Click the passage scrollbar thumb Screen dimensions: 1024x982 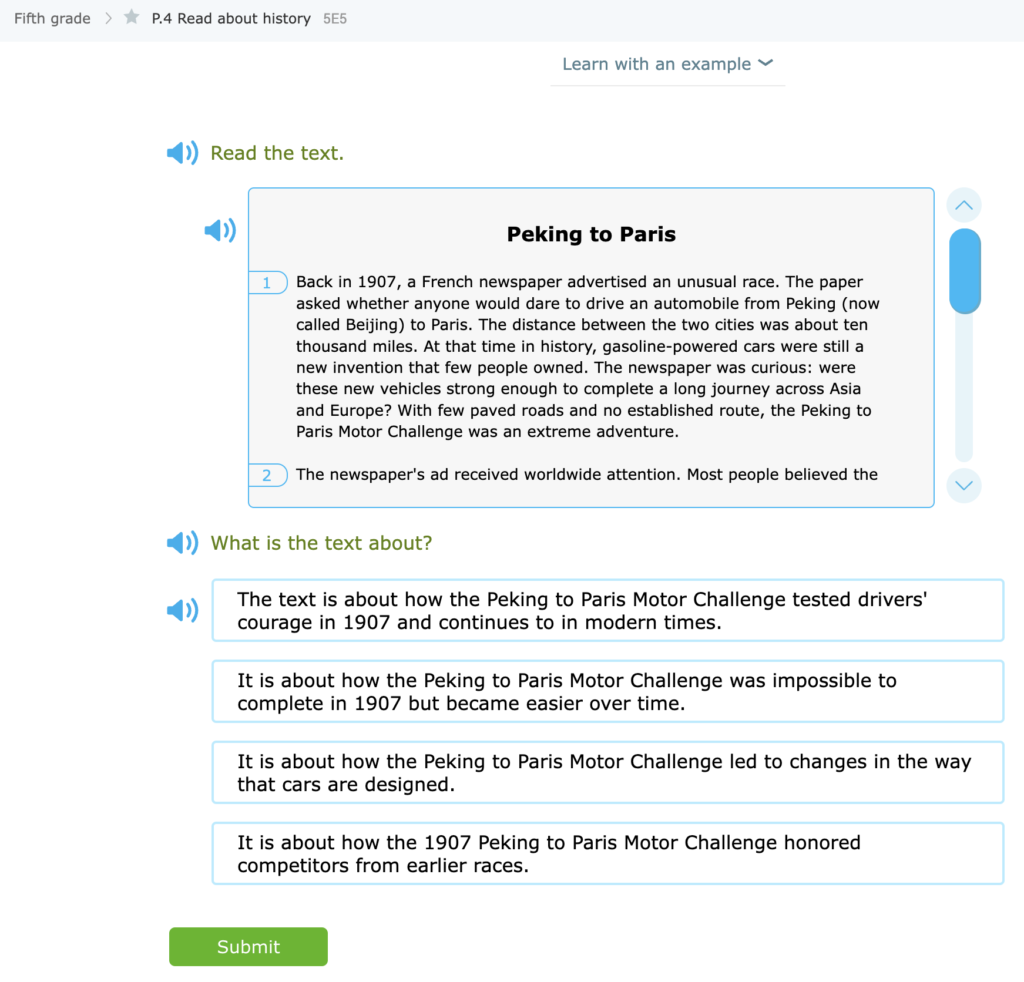click(x=964, y=272)
